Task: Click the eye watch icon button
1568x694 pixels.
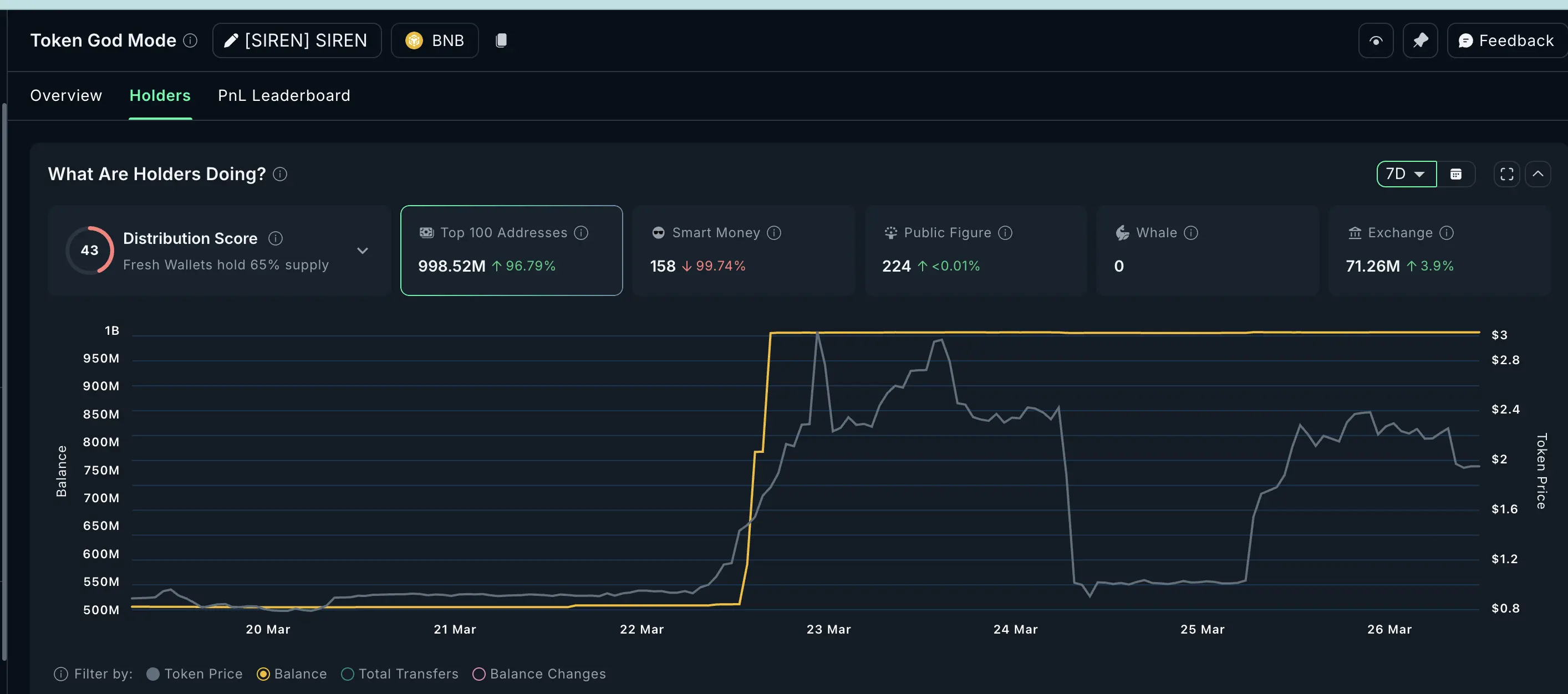Action: tap(1375, 40)
